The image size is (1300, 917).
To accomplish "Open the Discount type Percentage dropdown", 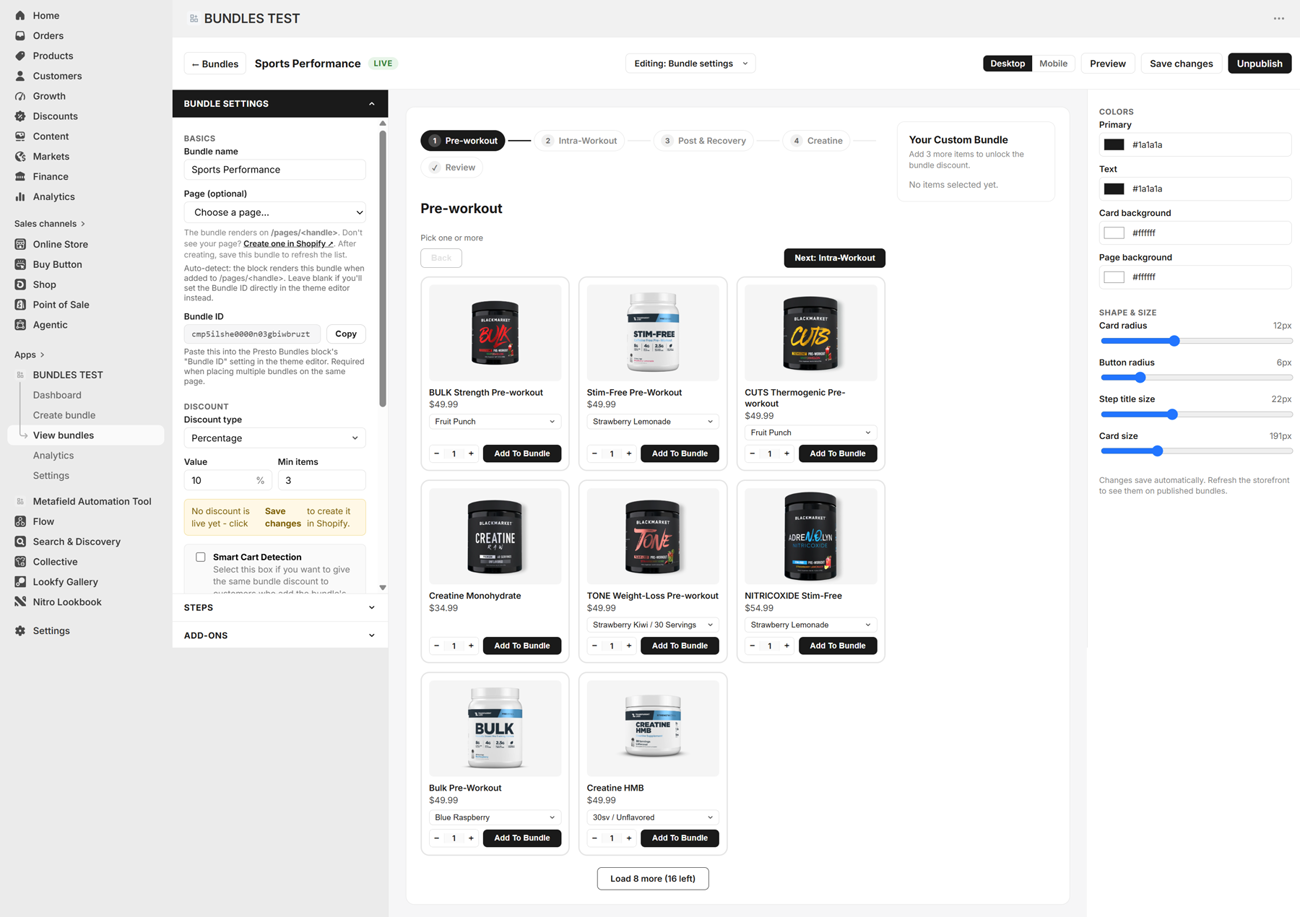I will pyautogui.click(x=275, y=438).
